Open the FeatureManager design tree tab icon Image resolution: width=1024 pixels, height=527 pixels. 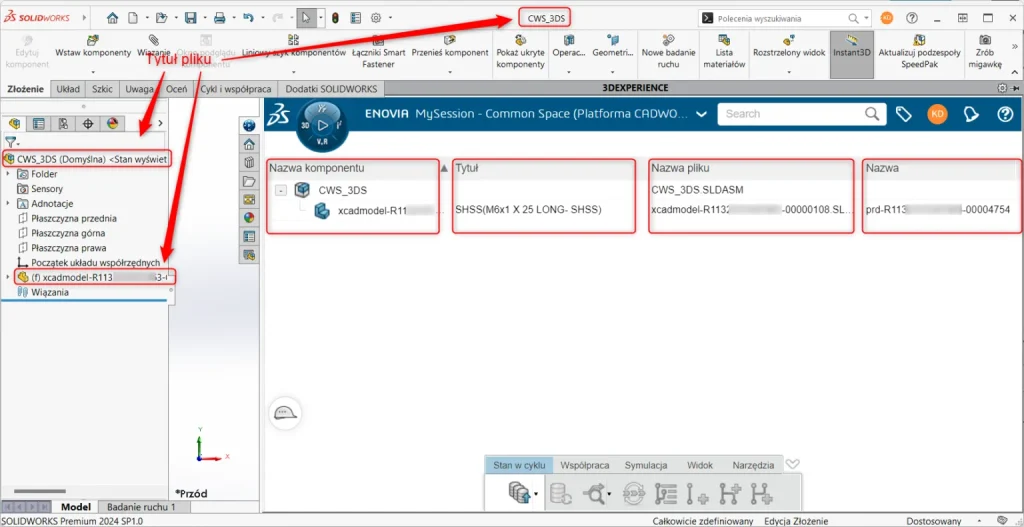click(x=14, y=123)
